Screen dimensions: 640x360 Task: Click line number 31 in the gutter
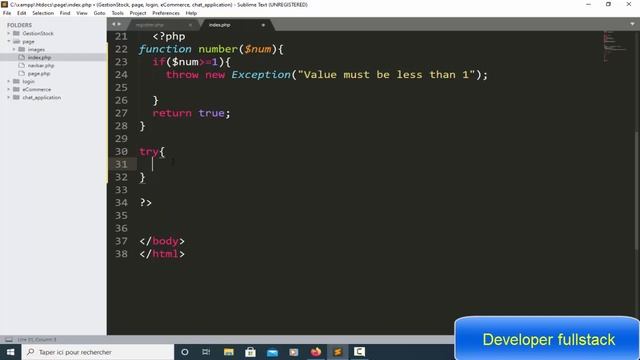click(x=121, y=164)
